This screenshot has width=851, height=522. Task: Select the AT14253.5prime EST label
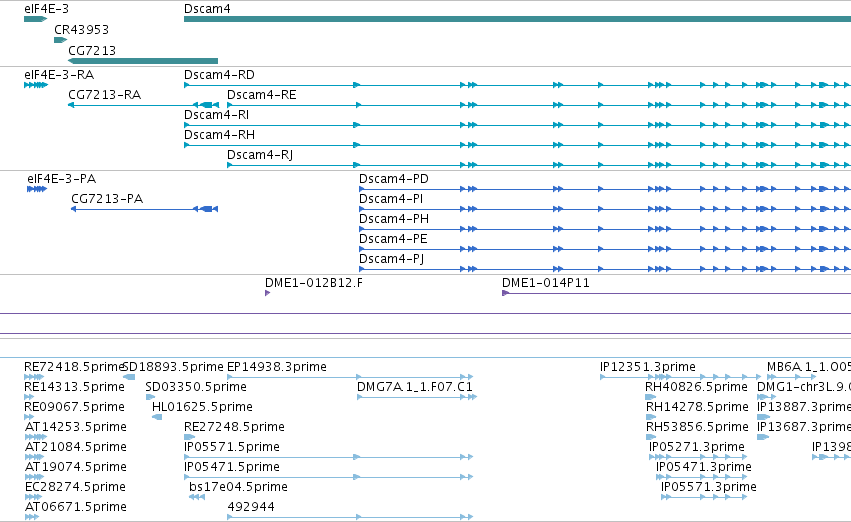pos(76,428)
